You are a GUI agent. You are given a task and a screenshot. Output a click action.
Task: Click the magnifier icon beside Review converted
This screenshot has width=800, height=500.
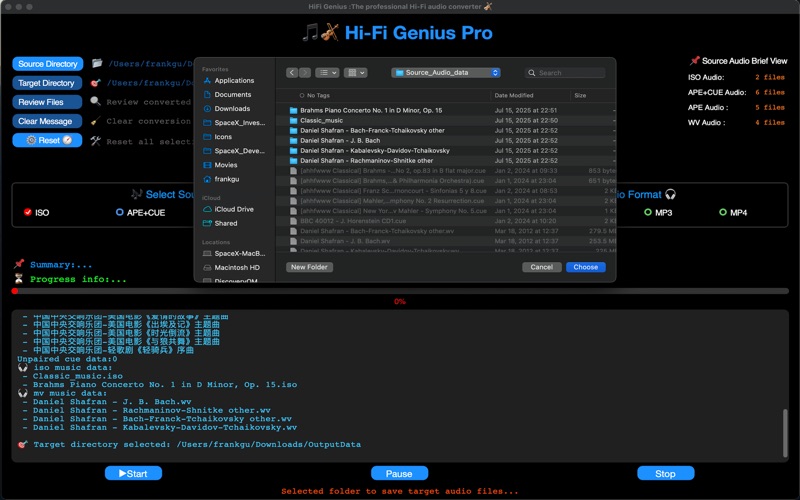95,102
